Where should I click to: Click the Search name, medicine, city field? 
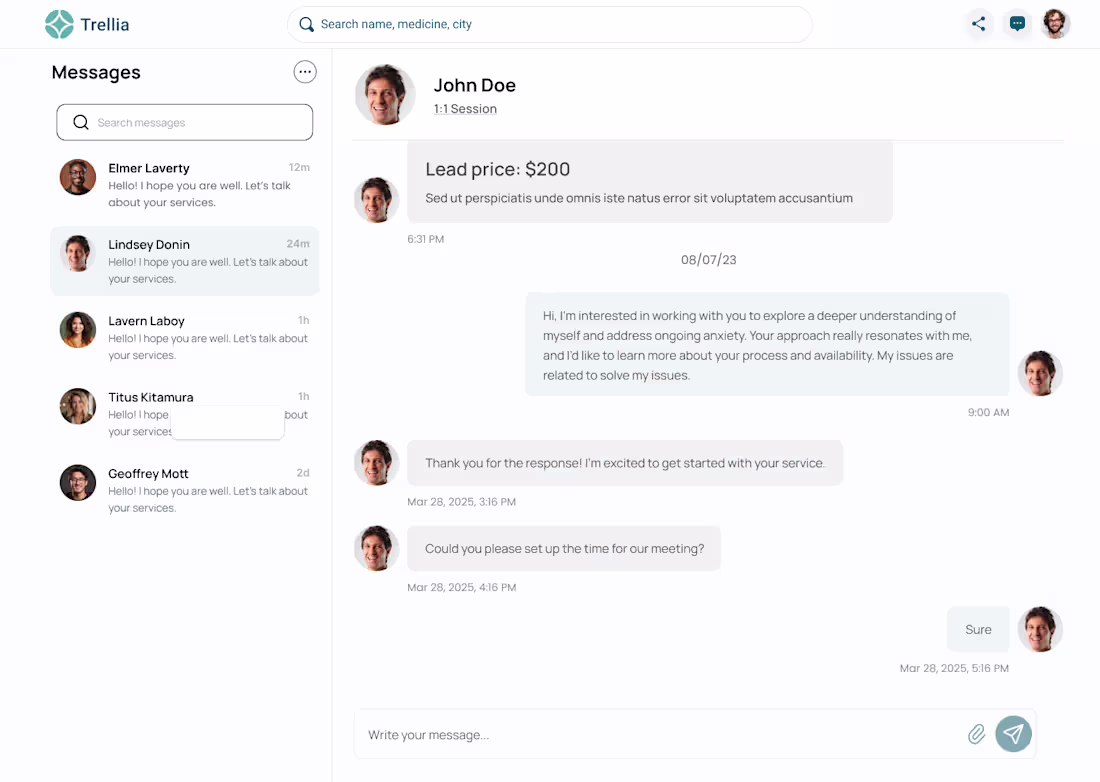[560, 24]
